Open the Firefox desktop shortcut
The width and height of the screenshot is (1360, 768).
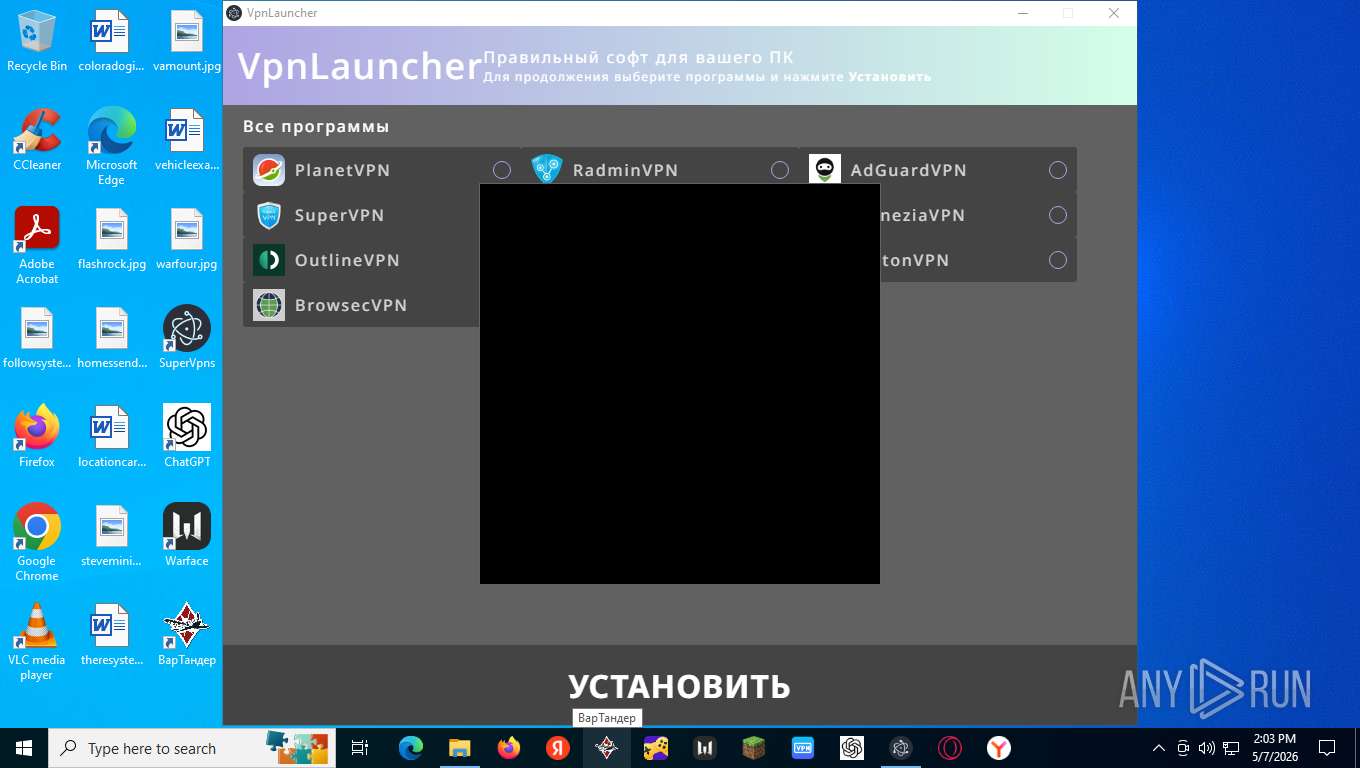[x=37, y=437]
